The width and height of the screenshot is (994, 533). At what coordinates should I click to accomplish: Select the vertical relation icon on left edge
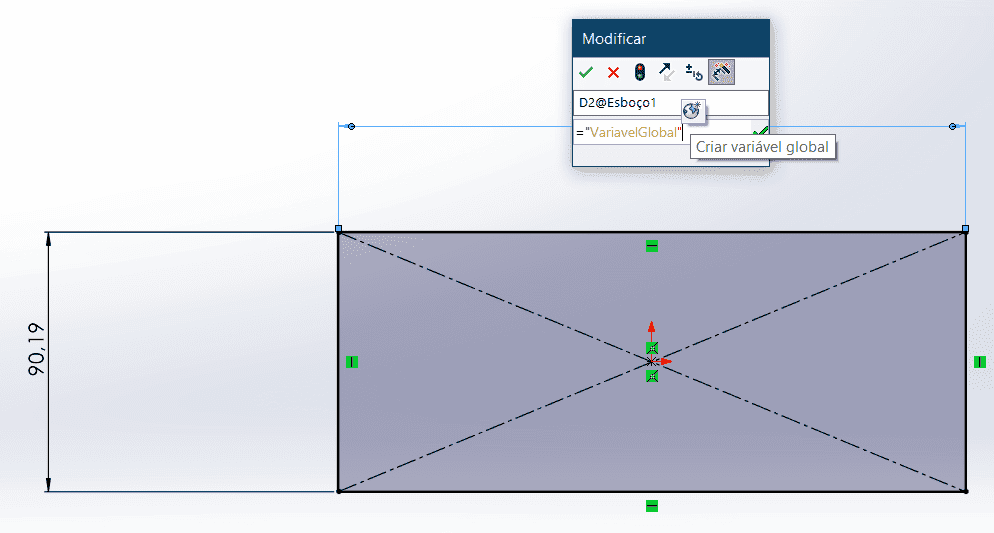[x=352, y=362]
